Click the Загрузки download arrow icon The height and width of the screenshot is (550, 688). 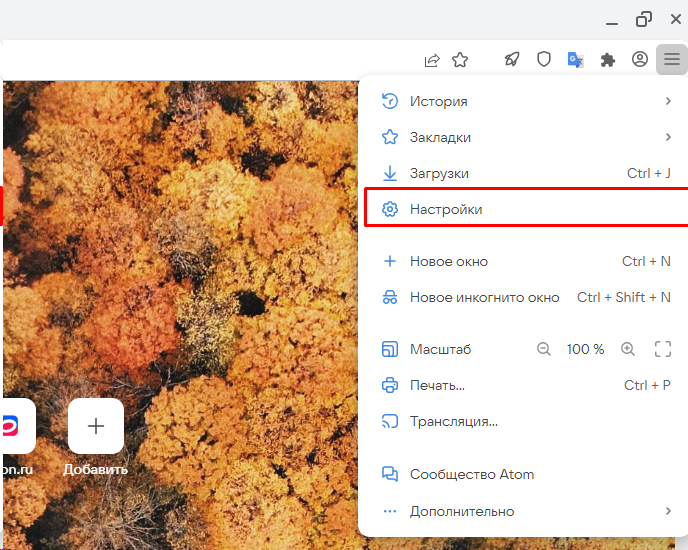[390, 173]
